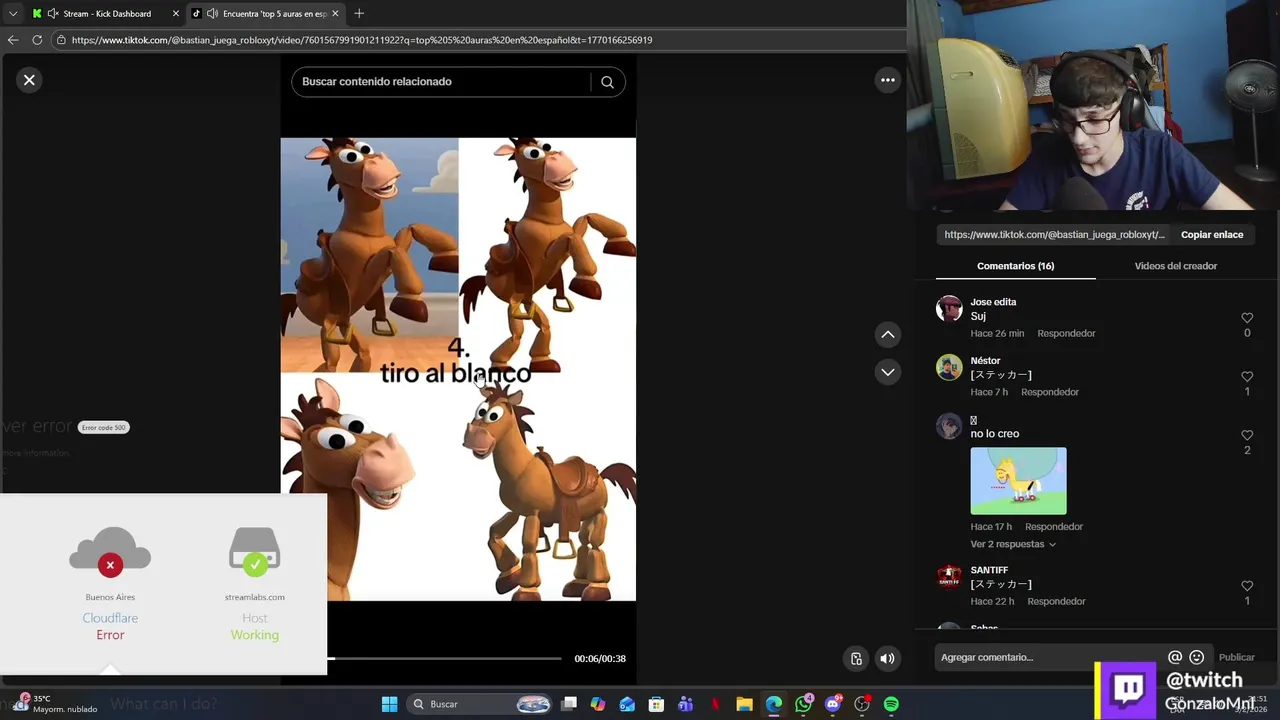Launch Copilot from the taskbar
The width and height of the screenshot is (1280, 720).
pos(598,704)
